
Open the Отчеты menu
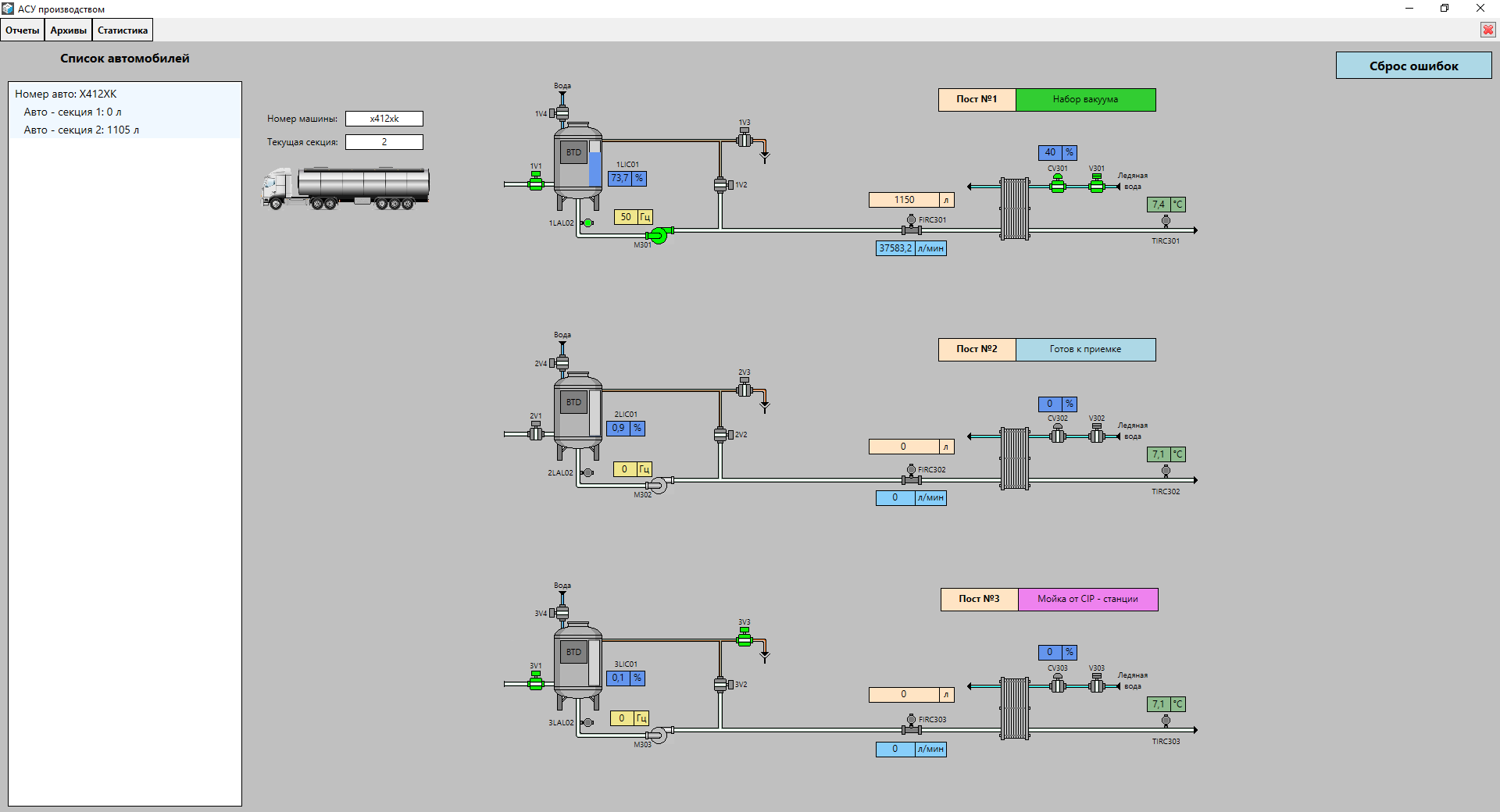click(22, 30)
